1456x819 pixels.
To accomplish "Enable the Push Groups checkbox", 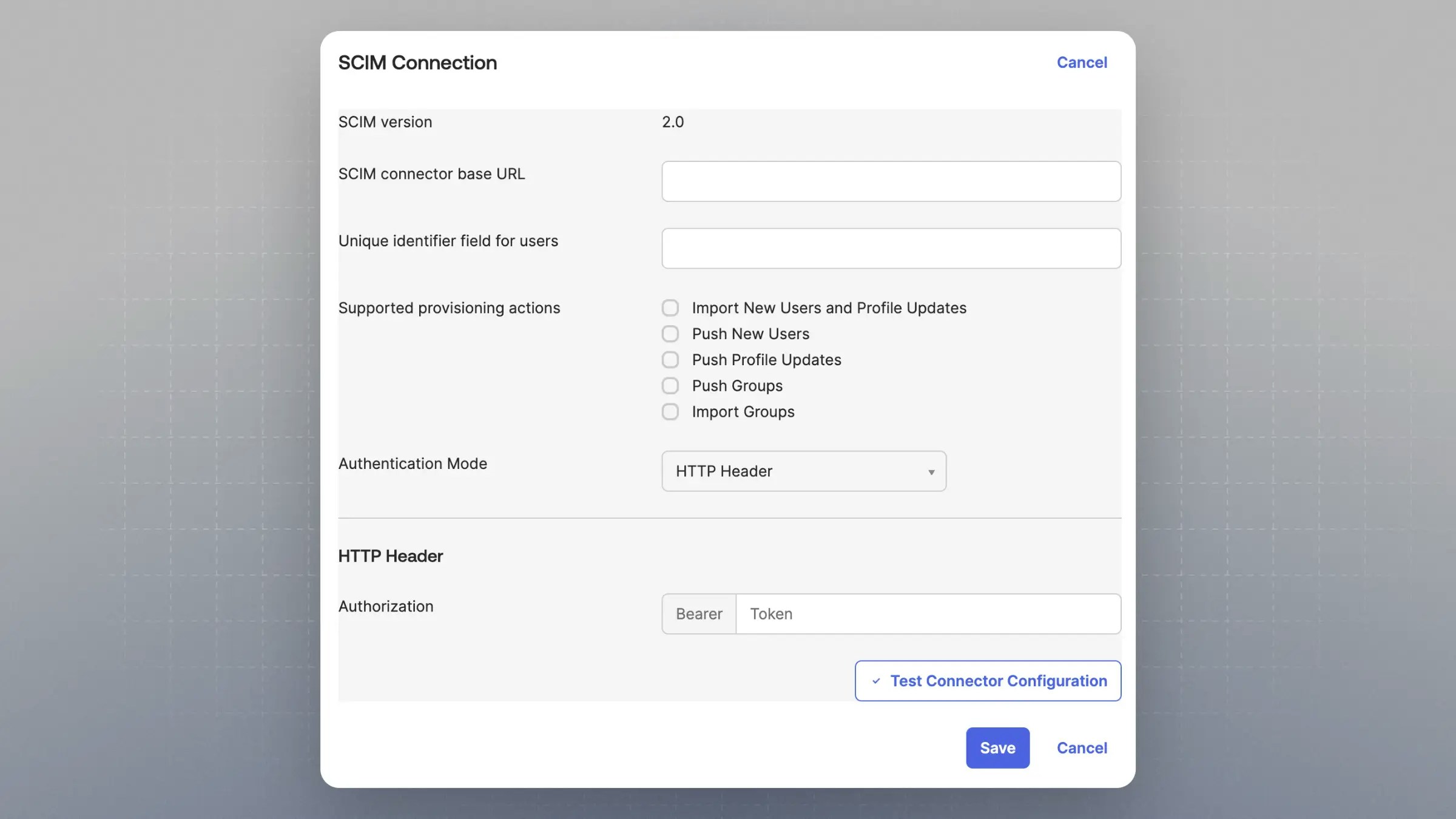I will [670, 386].
